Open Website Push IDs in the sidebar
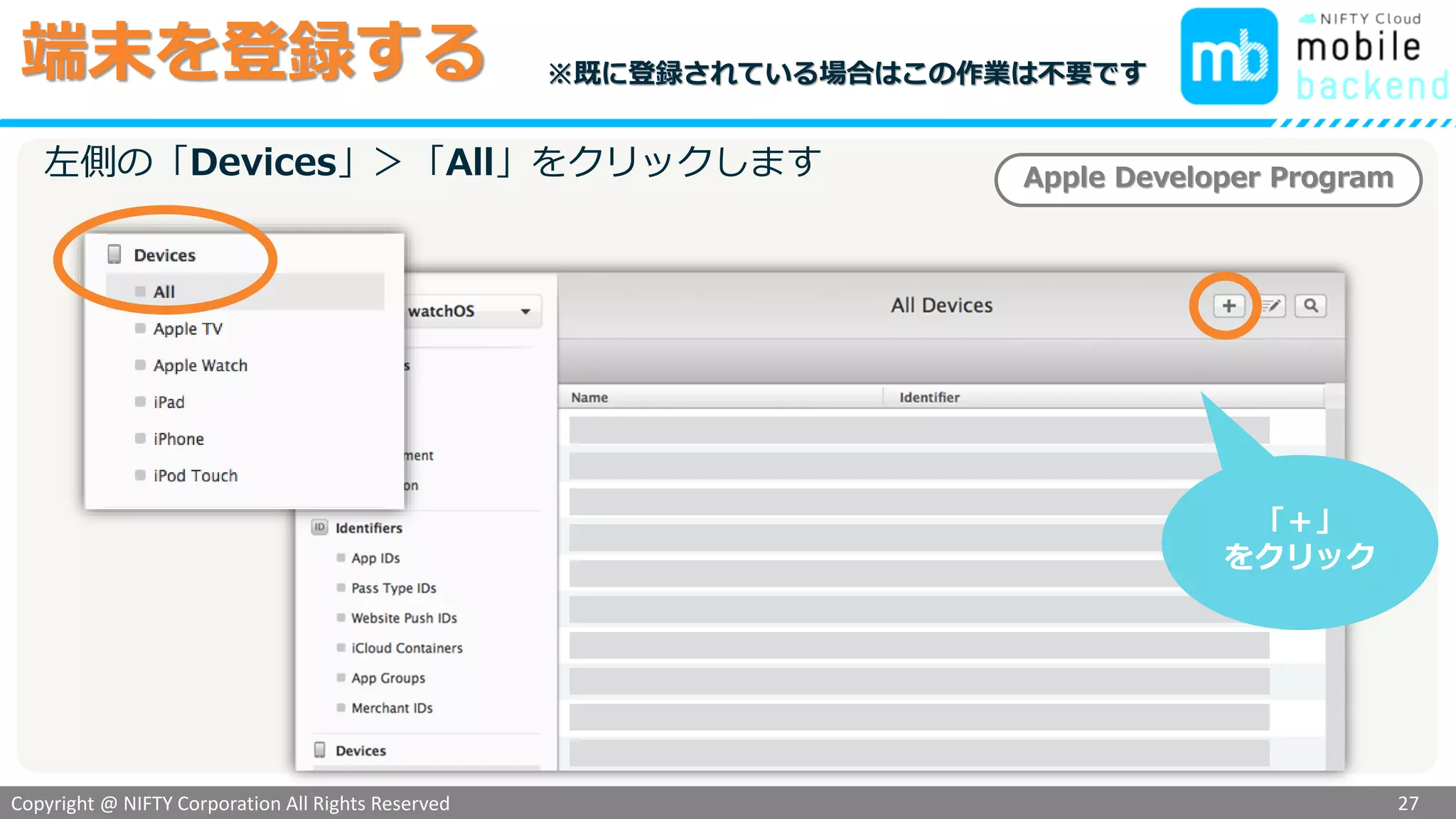This screenshot has height=819, width=1456. pos(404,618)
